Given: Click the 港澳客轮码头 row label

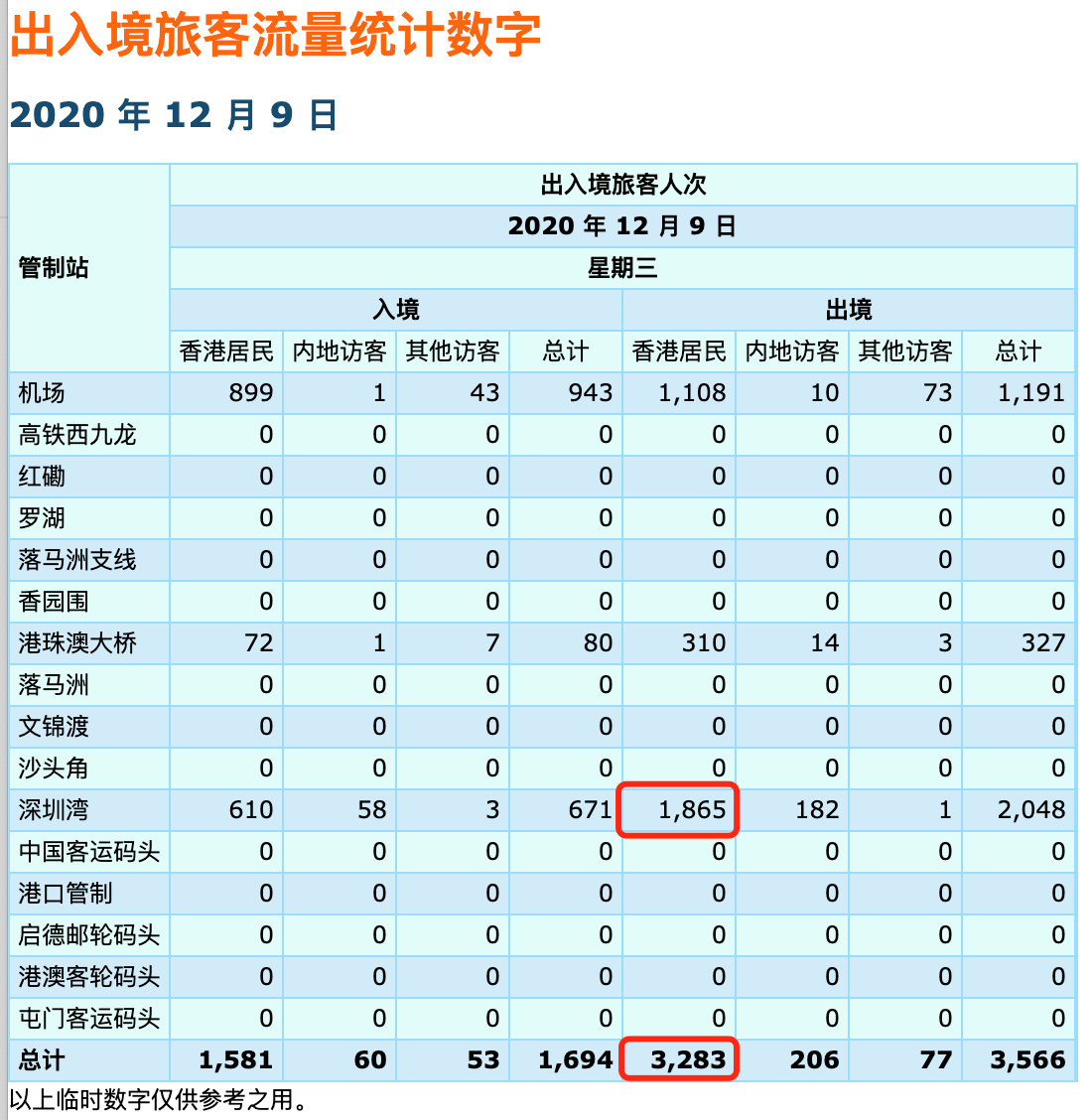Looking at the screenshot, I should 89,976.
